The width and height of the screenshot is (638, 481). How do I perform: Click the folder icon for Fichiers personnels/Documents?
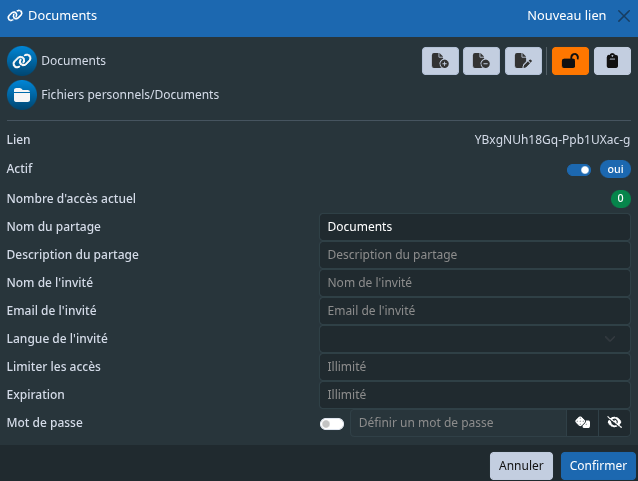[22, 95]
